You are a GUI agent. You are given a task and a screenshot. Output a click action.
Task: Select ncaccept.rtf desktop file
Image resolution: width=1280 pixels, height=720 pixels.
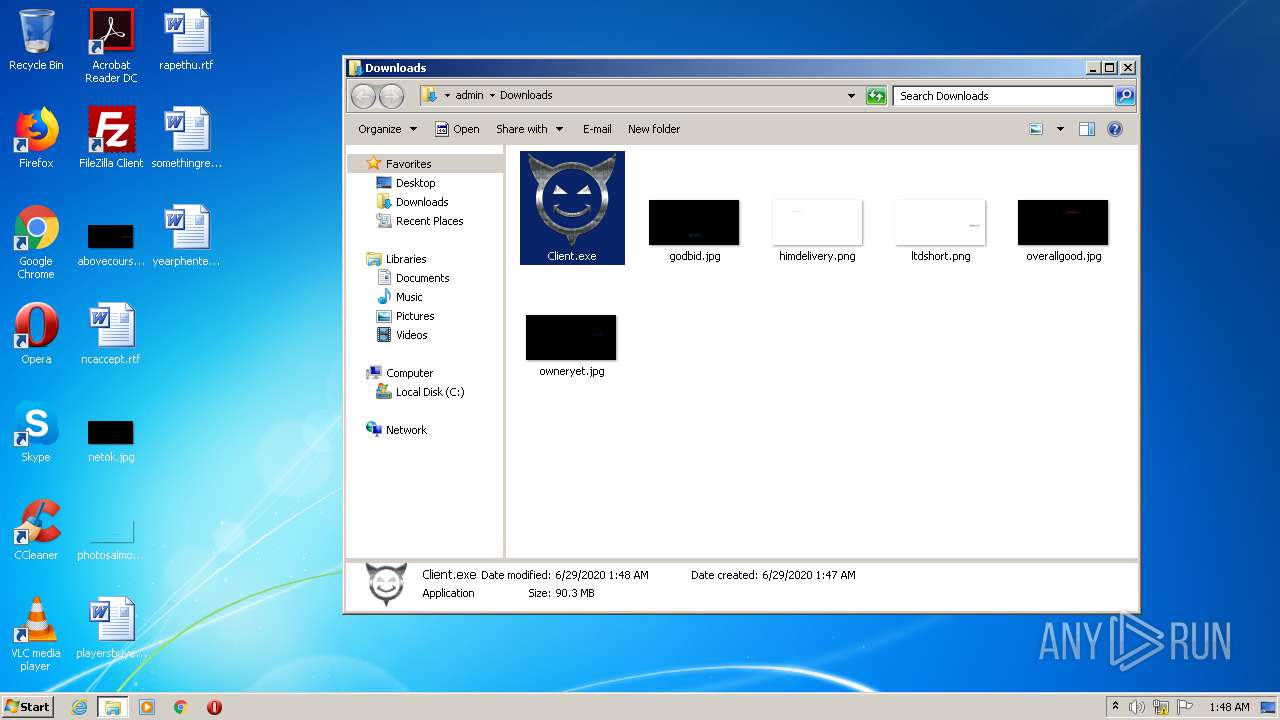[x=111, y=334]
